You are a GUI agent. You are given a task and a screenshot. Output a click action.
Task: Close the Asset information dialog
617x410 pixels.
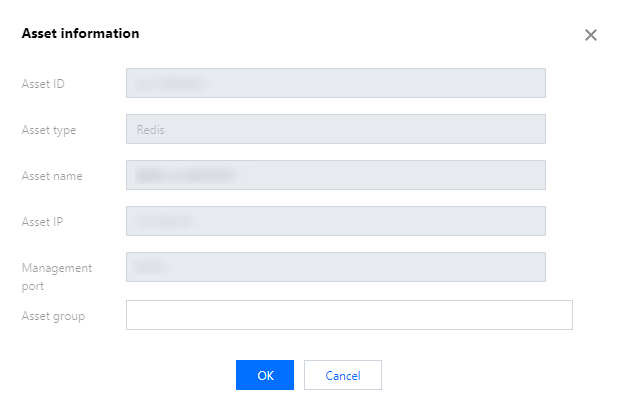click(x=590, y=35)
